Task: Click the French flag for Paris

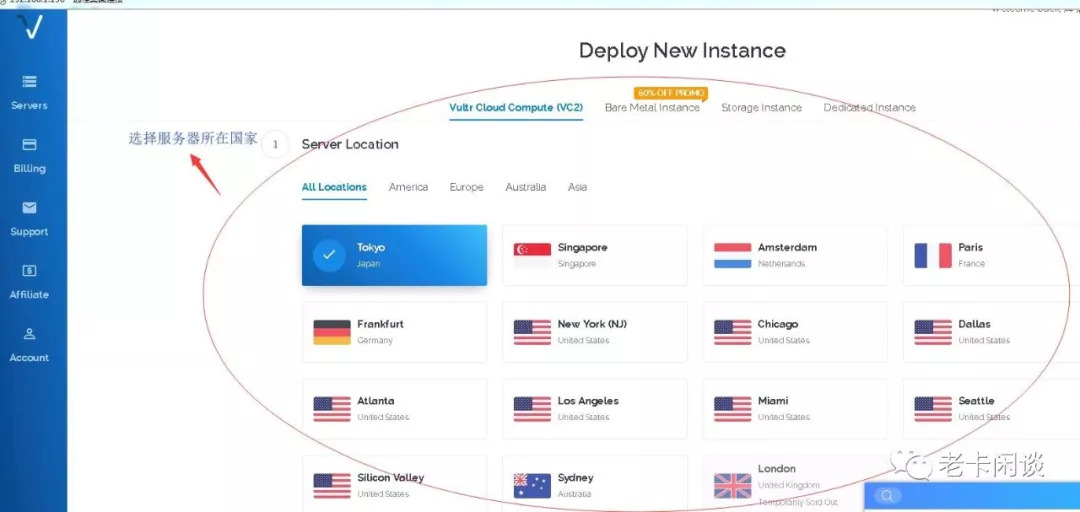Action: tap(933, 255)
